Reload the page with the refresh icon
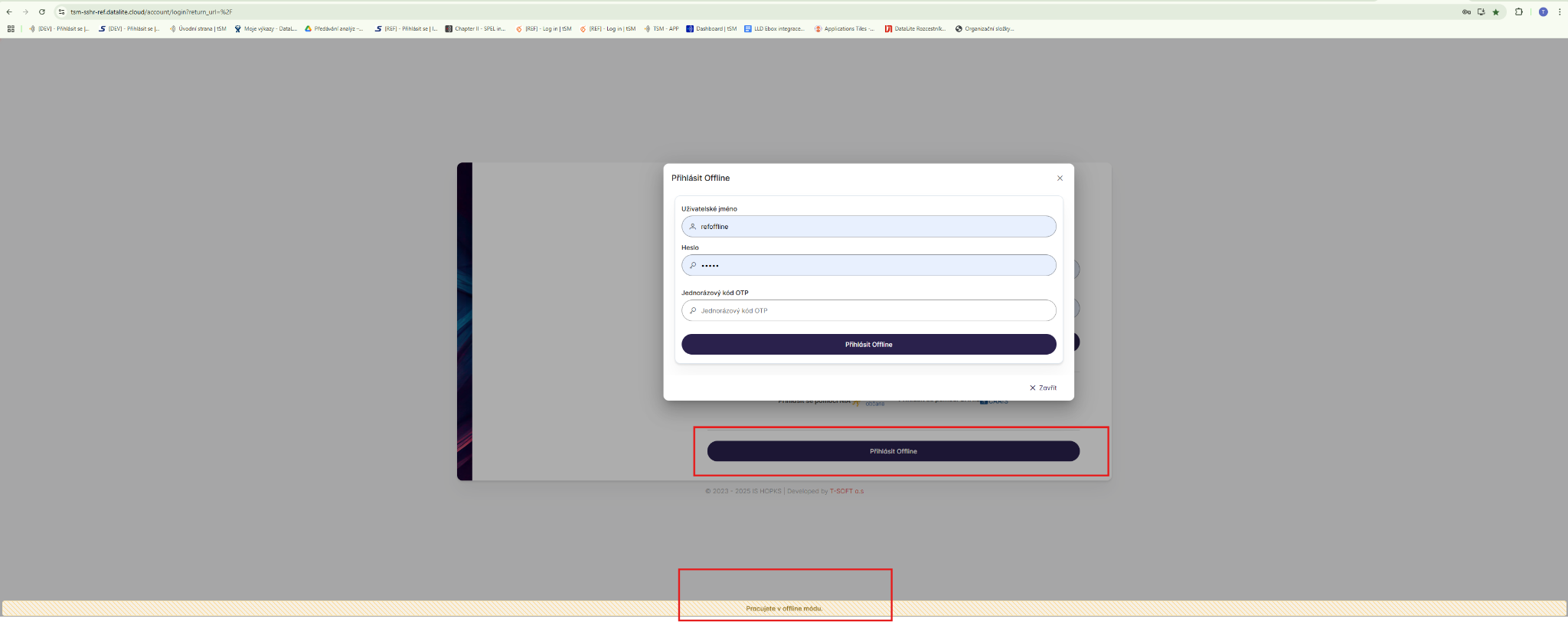Viewport: 1568px width, 622px height. coord(41,12)
